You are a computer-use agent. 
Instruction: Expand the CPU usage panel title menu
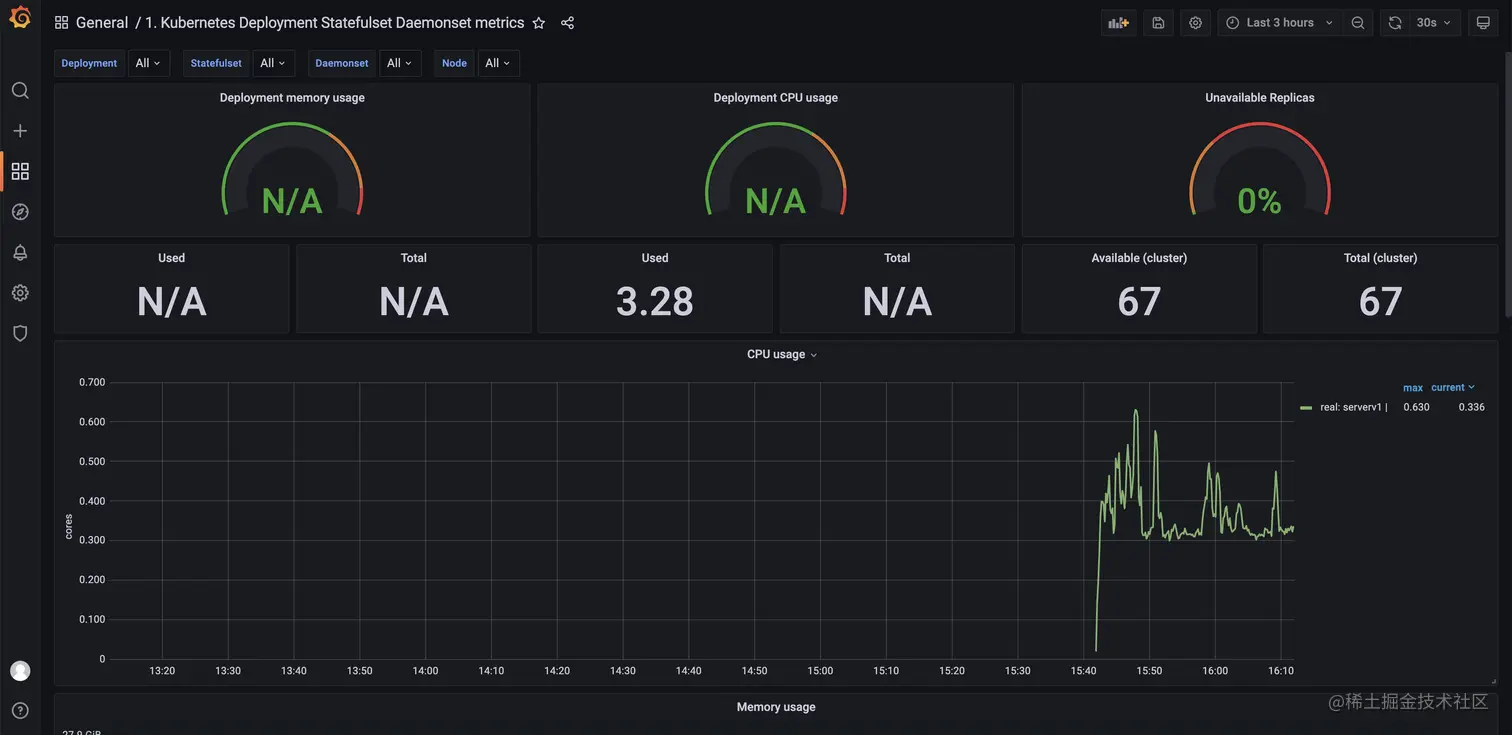point(782,354)
